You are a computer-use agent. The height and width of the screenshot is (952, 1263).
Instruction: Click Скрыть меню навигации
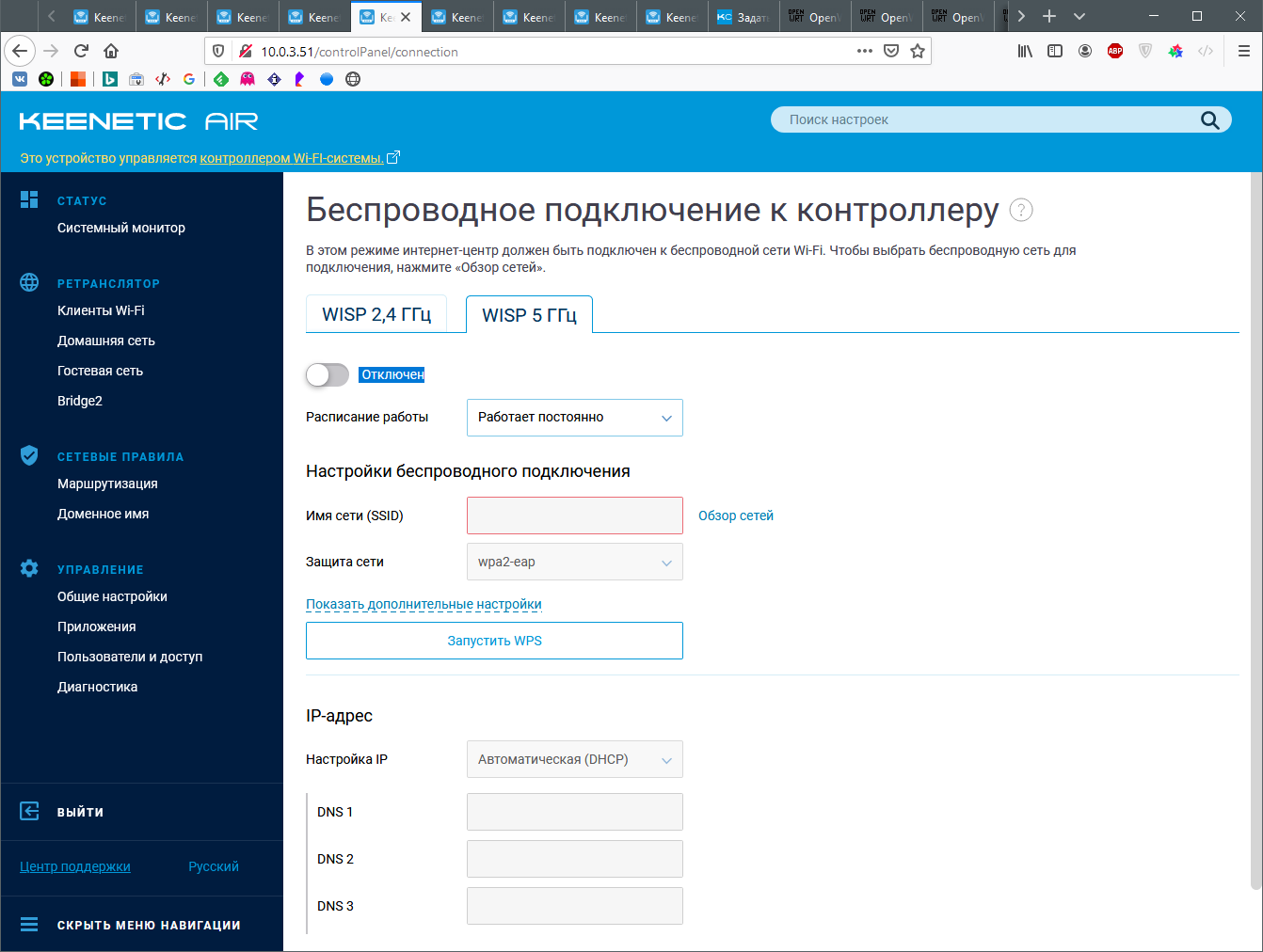[x=149, y=925]
